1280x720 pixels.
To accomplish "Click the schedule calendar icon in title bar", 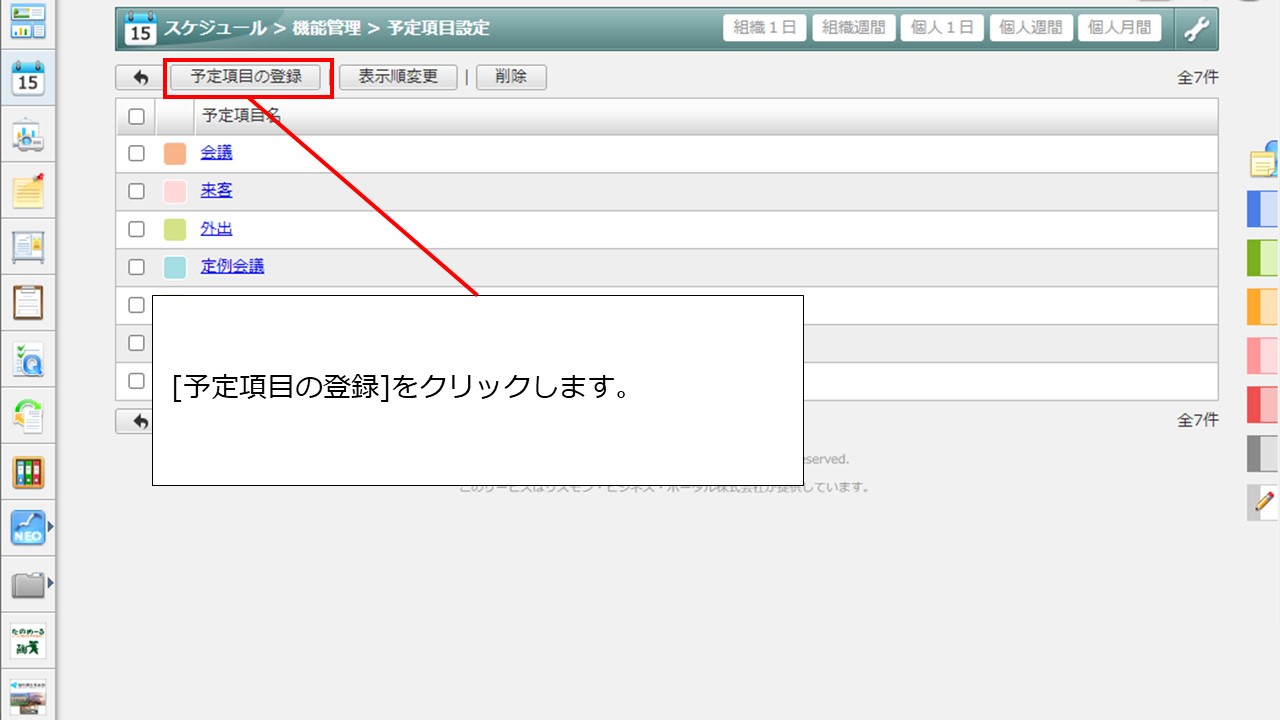I will coord(140,29).
